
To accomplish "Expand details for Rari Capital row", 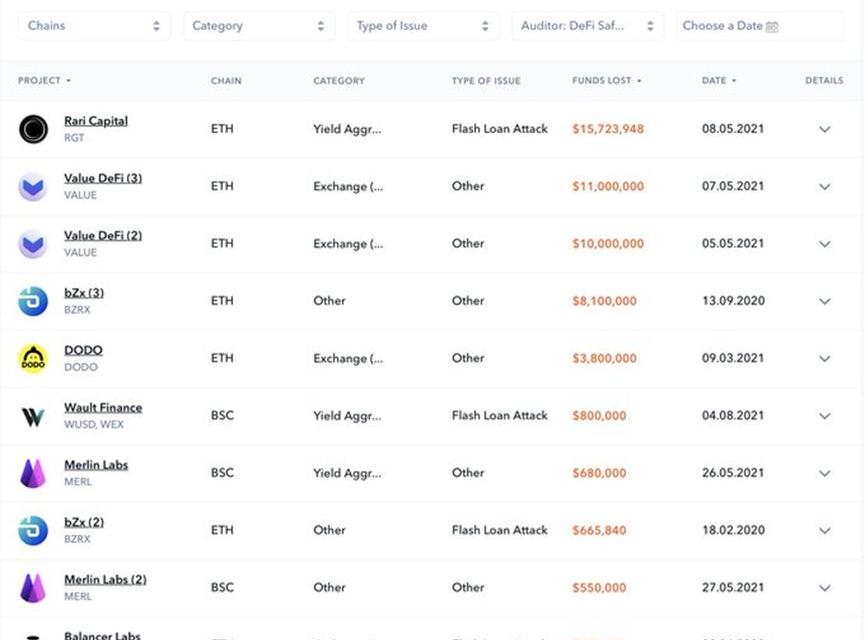I will coord(825,129).
